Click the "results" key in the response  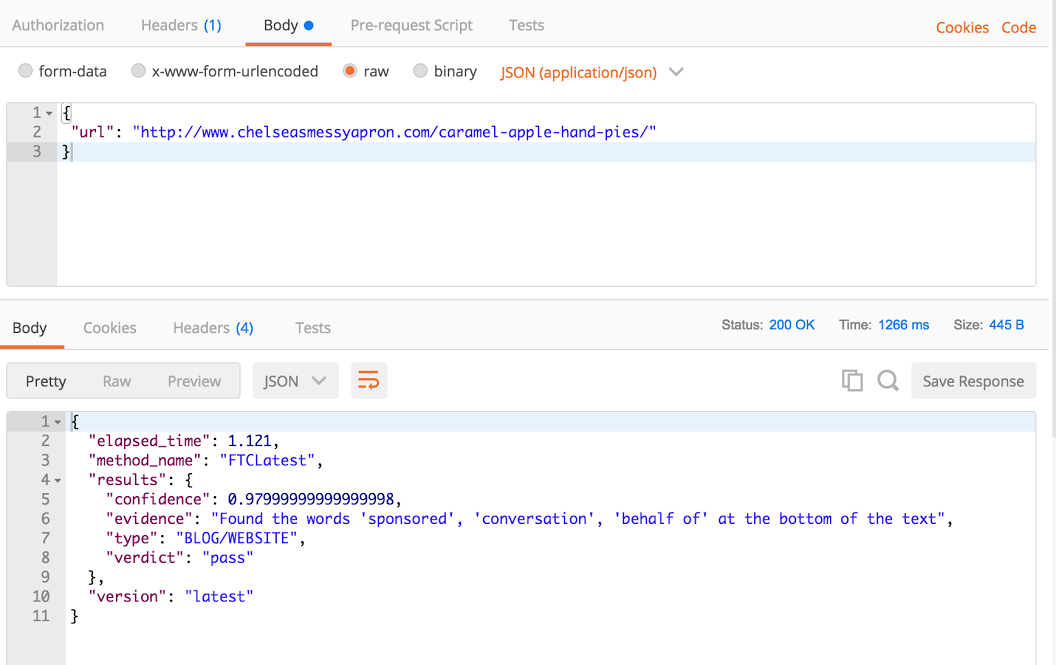coord(127,480)
